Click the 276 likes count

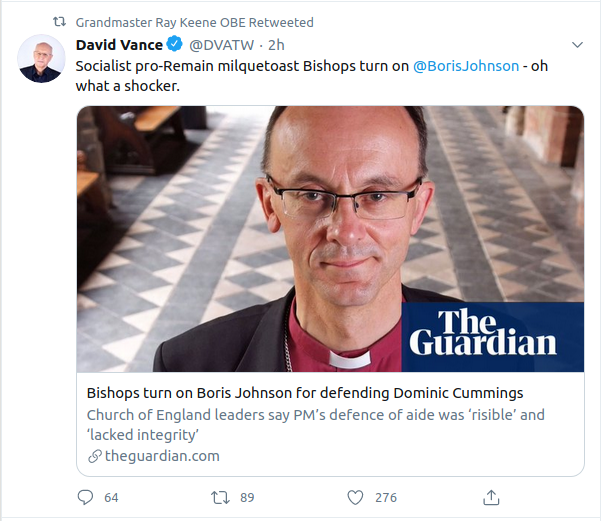click(386, 497)
